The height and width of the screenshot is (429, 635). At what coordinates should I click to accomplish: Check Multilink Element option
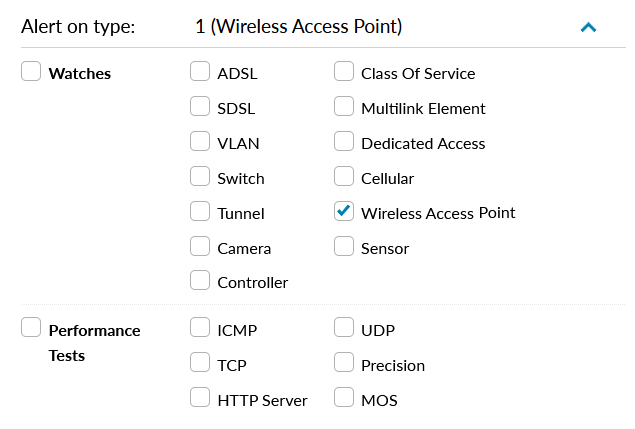(344, 107)
